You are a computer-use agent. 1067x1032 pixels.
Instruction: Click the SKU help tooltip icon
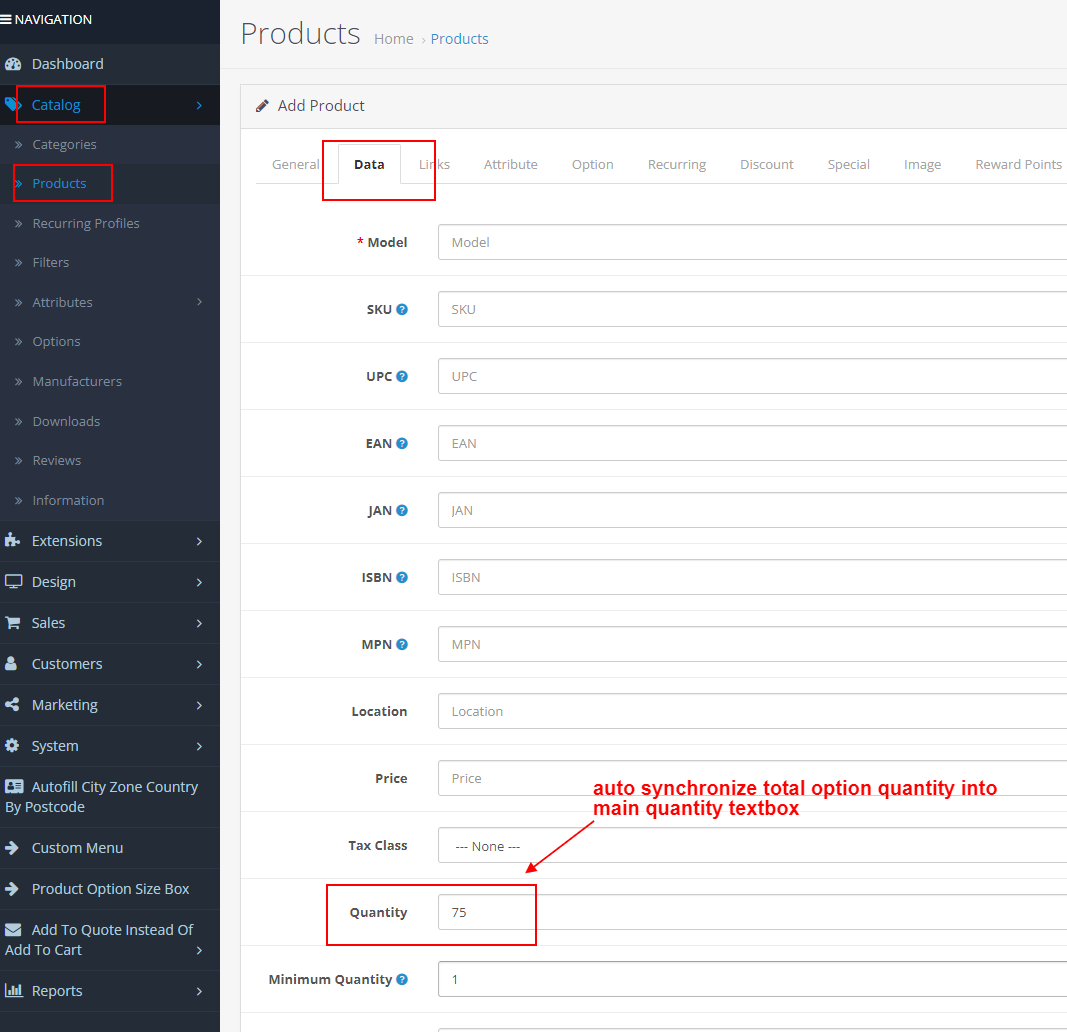coord(401,309)
